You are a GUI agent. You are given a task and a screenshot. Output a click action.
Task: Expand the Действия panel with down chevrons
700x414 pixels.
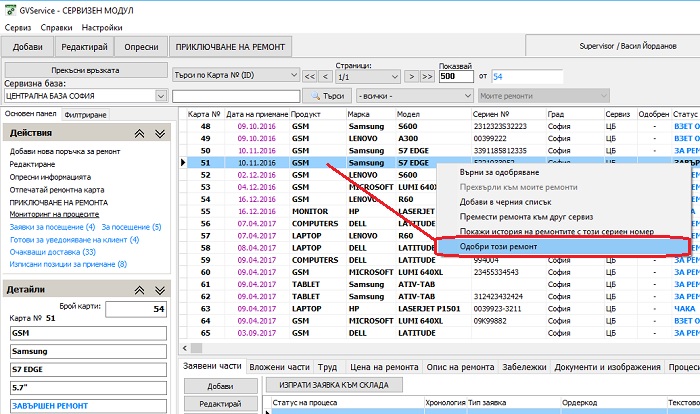click(160, 134)
